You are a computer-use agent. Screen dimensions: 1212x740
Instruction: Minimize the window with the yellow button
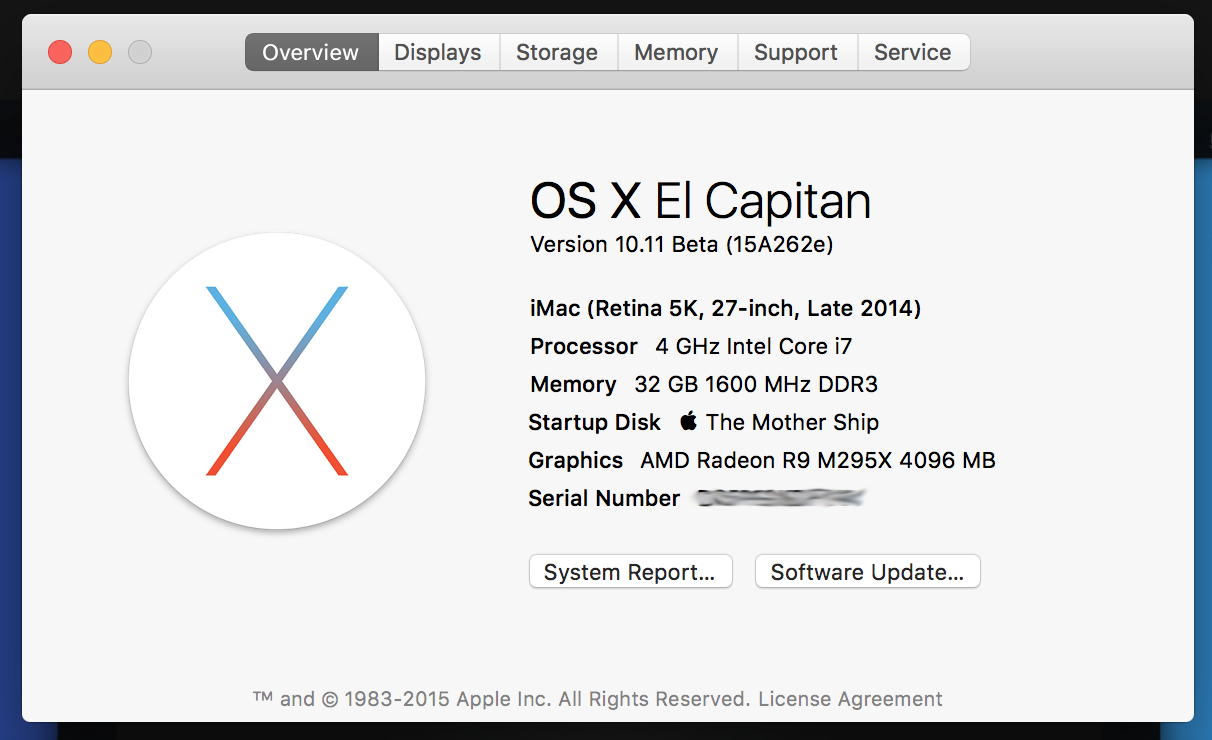pos(100,52)
